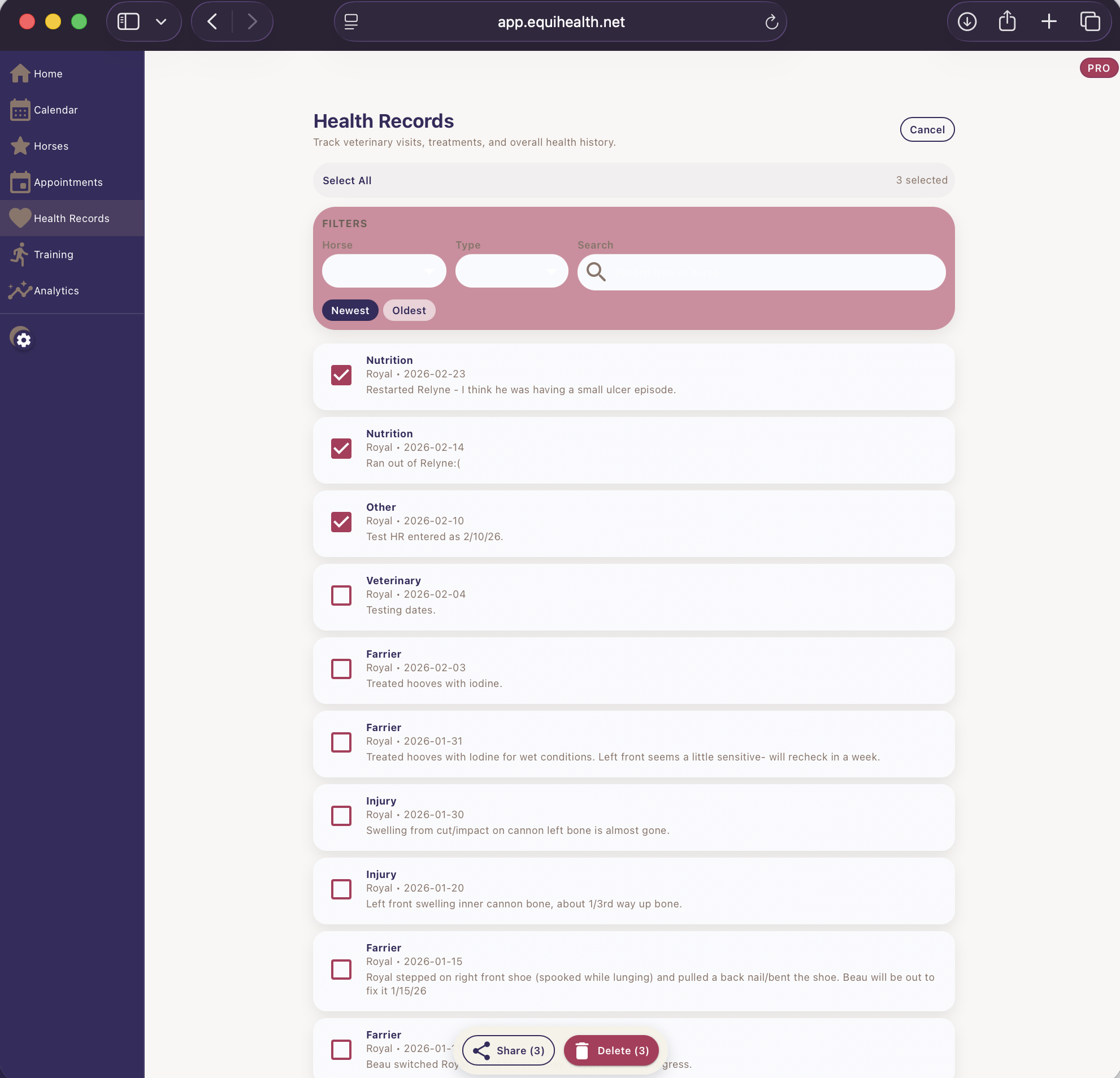Uncheck the Nutrition 2026-02-23 record checkbox
Image resolution: width=1120 pixels, height=1078 pixels.
341,375
